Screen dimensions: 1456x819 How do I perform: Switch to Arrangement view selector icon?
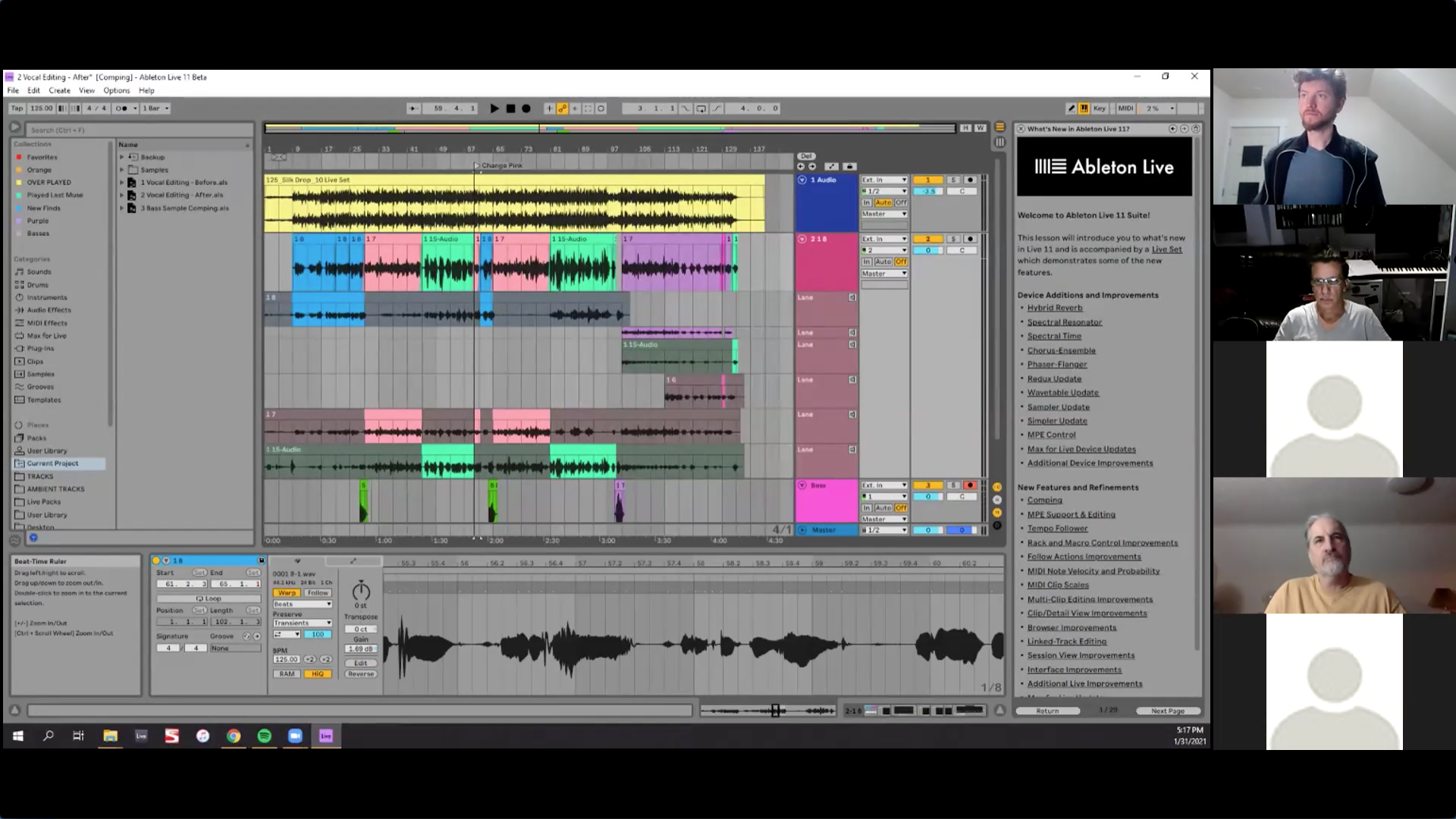999,127
